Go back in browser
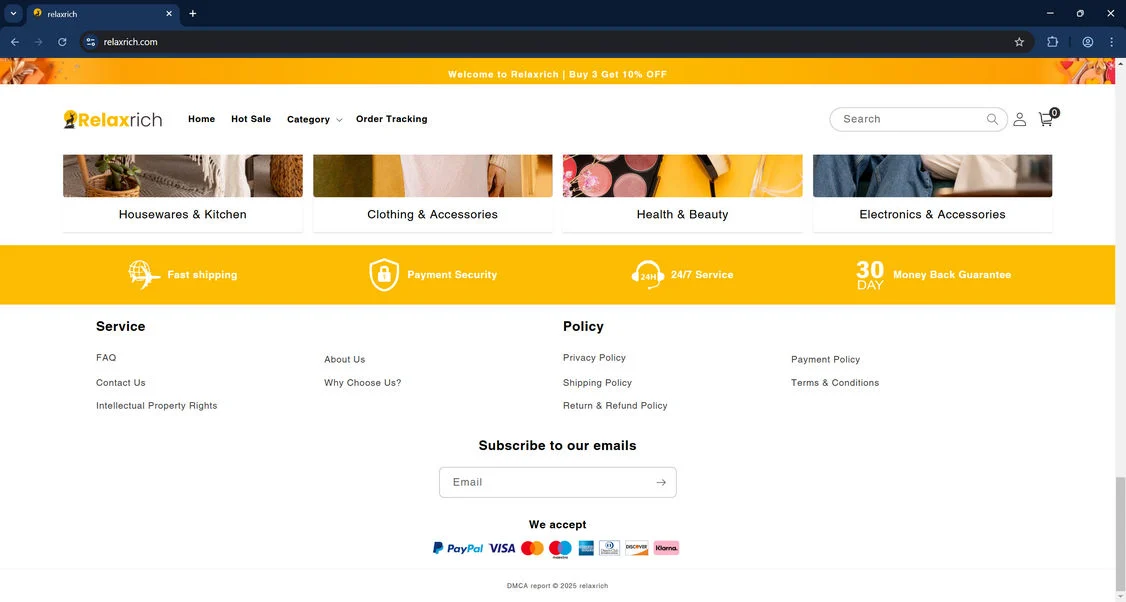The height and width of the screenshot is (602, 1126). click(15, 42)
